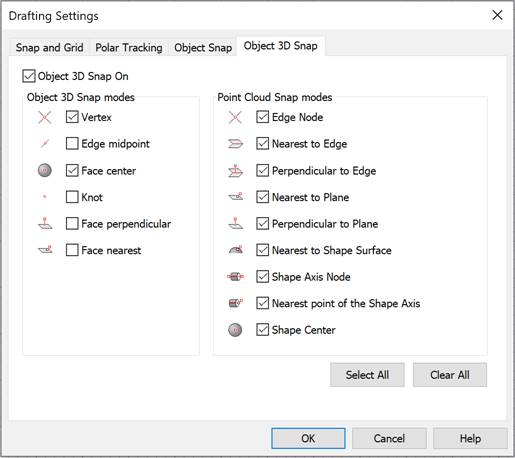Click the Perpendicular to Edge icon

(x=235, y=170)
